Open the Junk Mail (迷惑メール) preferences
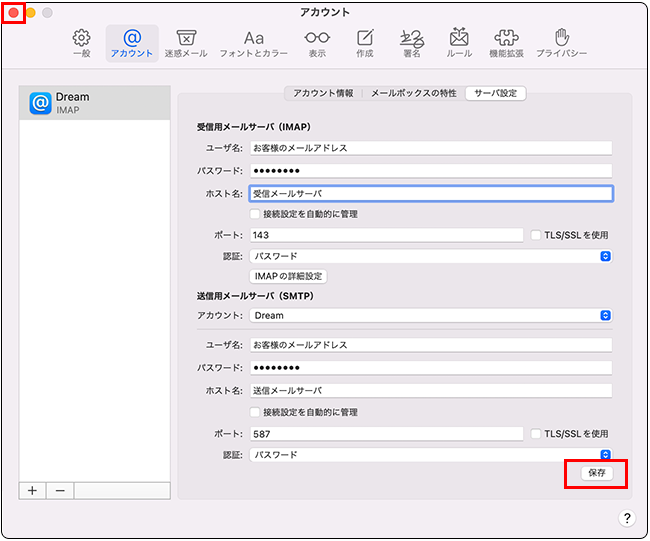The width and height of the screenshot is (650, 541). [185, 43]
